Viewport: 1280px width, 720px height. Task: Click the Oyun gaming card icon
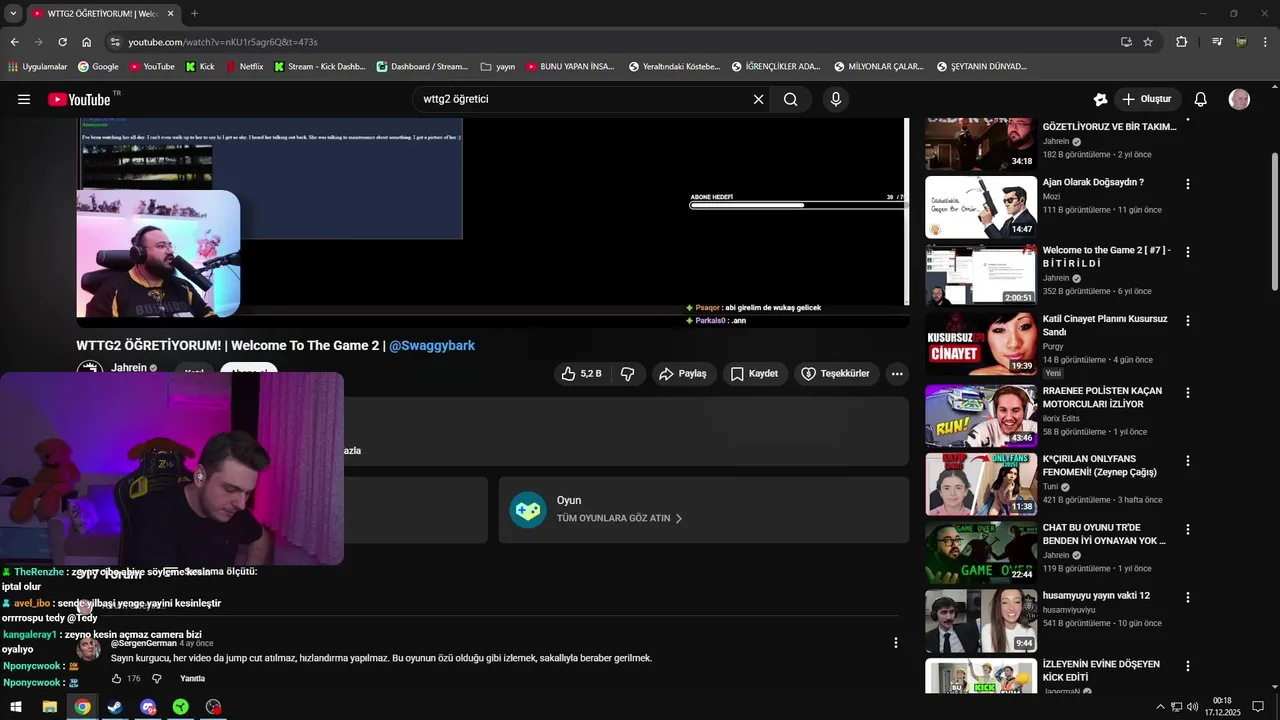528,510
